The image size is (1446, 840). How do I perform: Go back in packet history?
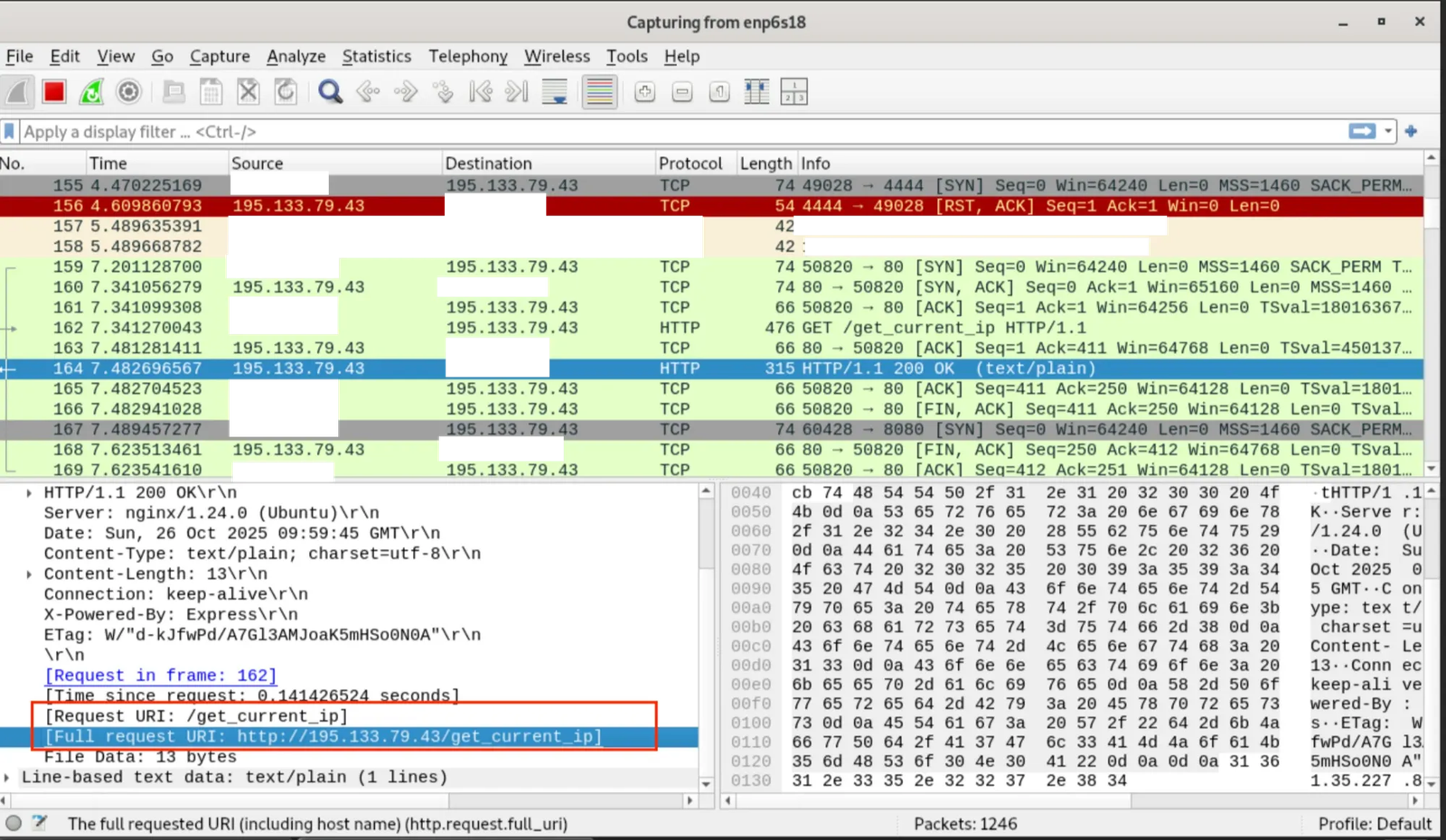[x=368, y=91]
